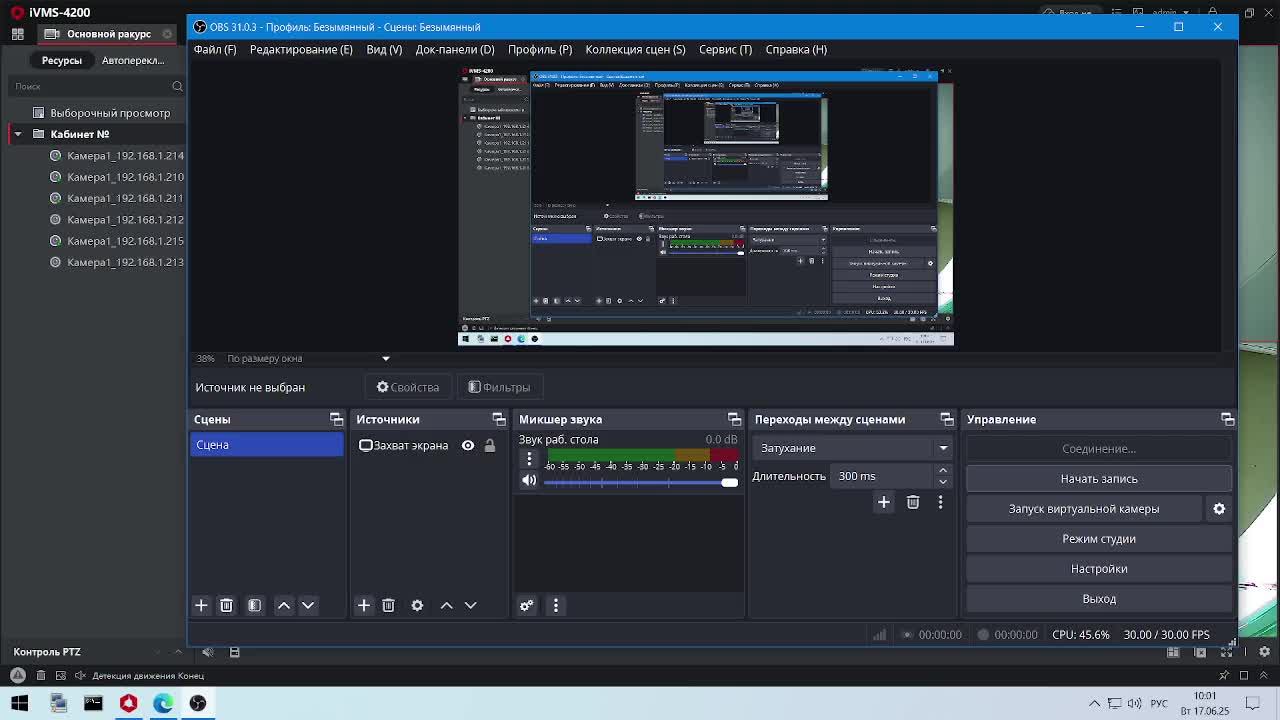Toggle visibility of Захват экрана source
The image size is (1280, 720).
(x=467, y=445)
